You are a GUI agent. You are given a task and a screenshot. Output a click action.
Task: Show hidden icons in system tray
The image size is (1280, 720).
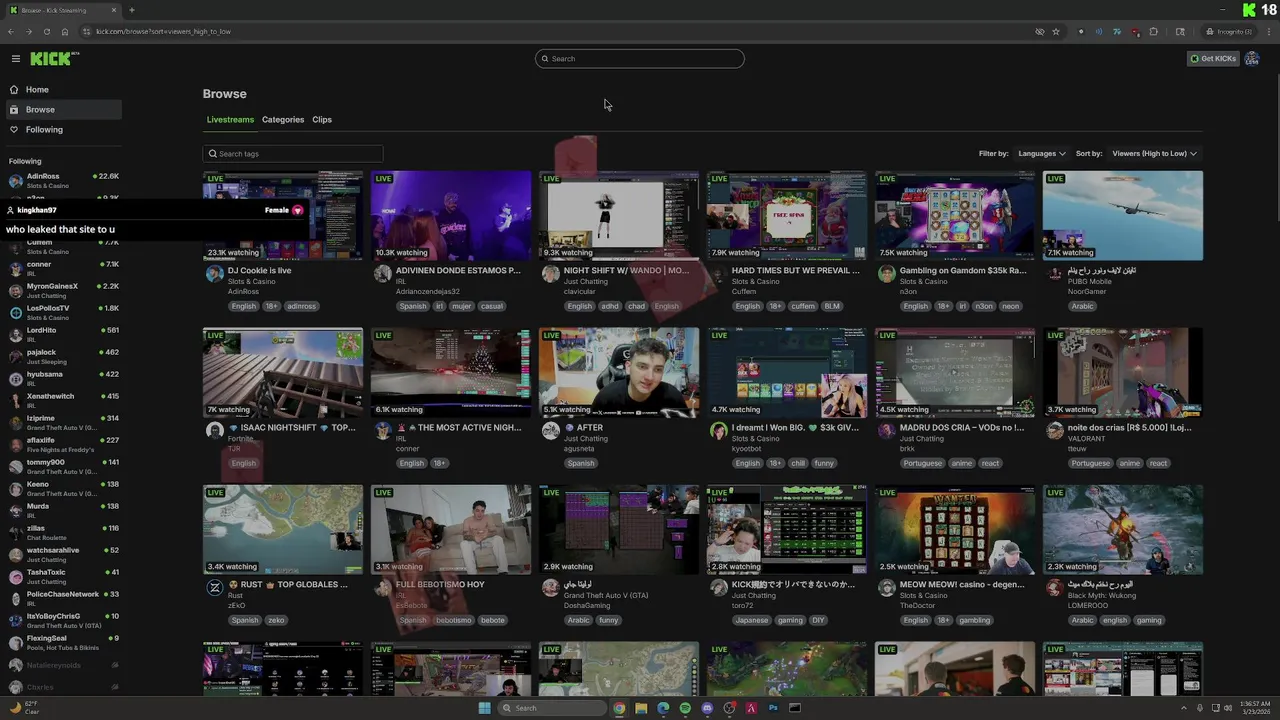click(1185, 708)
